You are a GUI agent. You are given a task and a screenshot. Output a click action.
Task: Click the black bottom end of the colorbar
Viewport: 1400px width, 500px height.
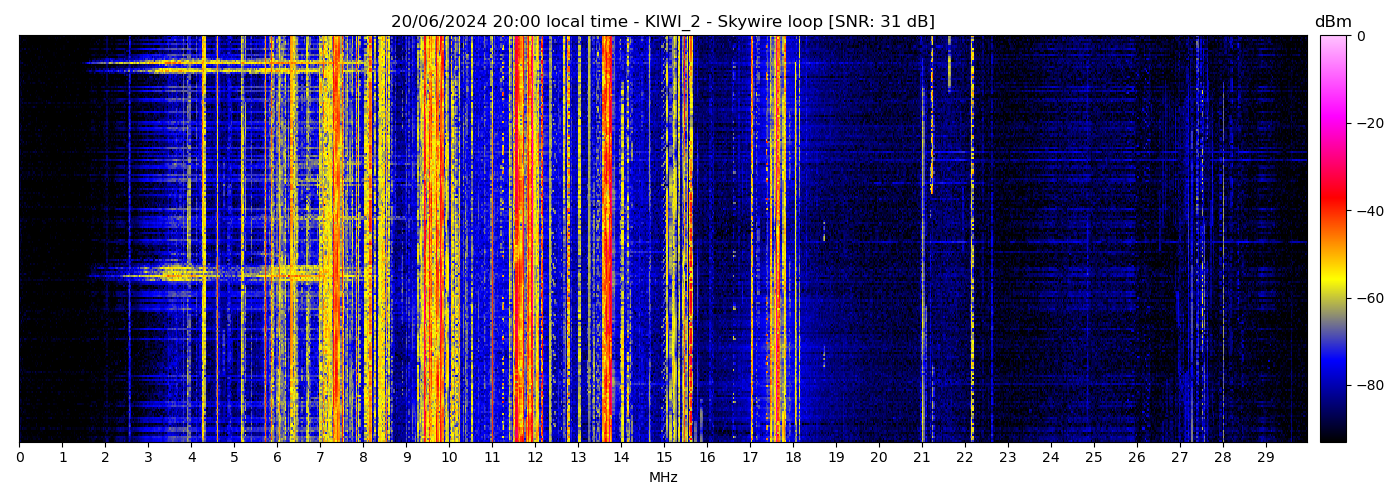coord(1333,438)
